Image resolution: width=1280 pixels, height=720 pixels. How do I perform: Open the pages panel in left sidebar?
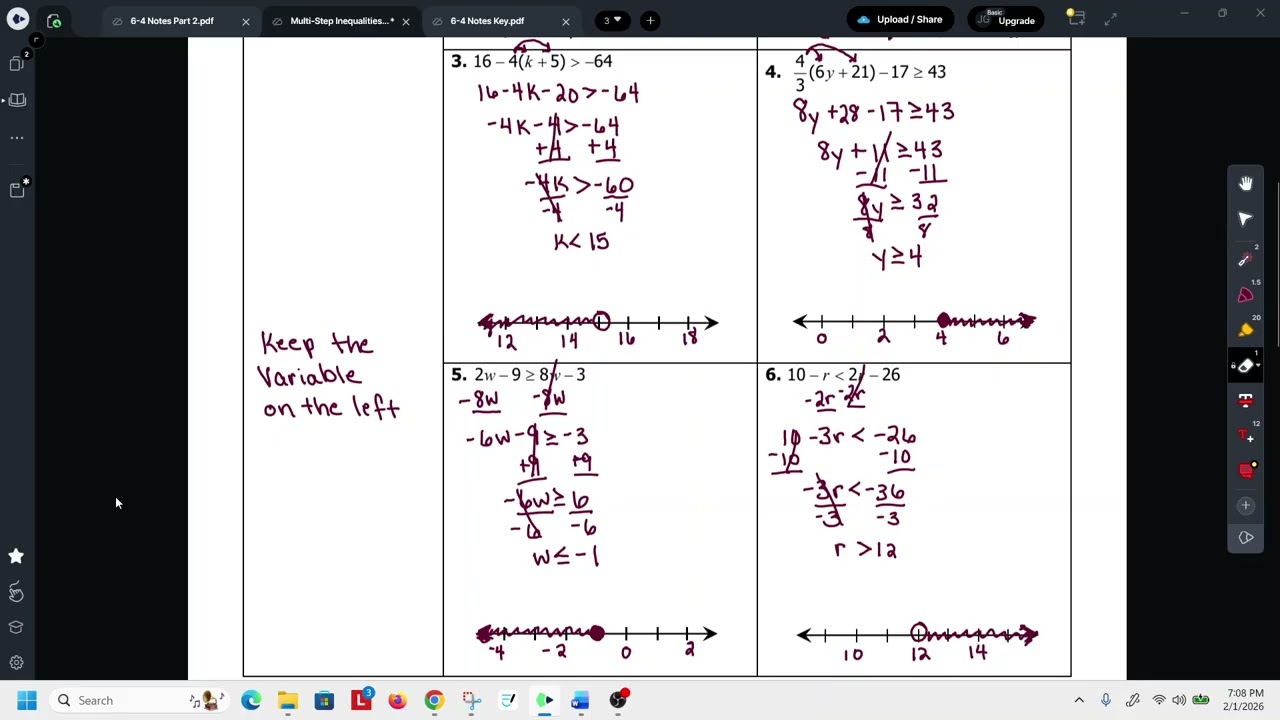pyautogui.click(x=17, y=63)
